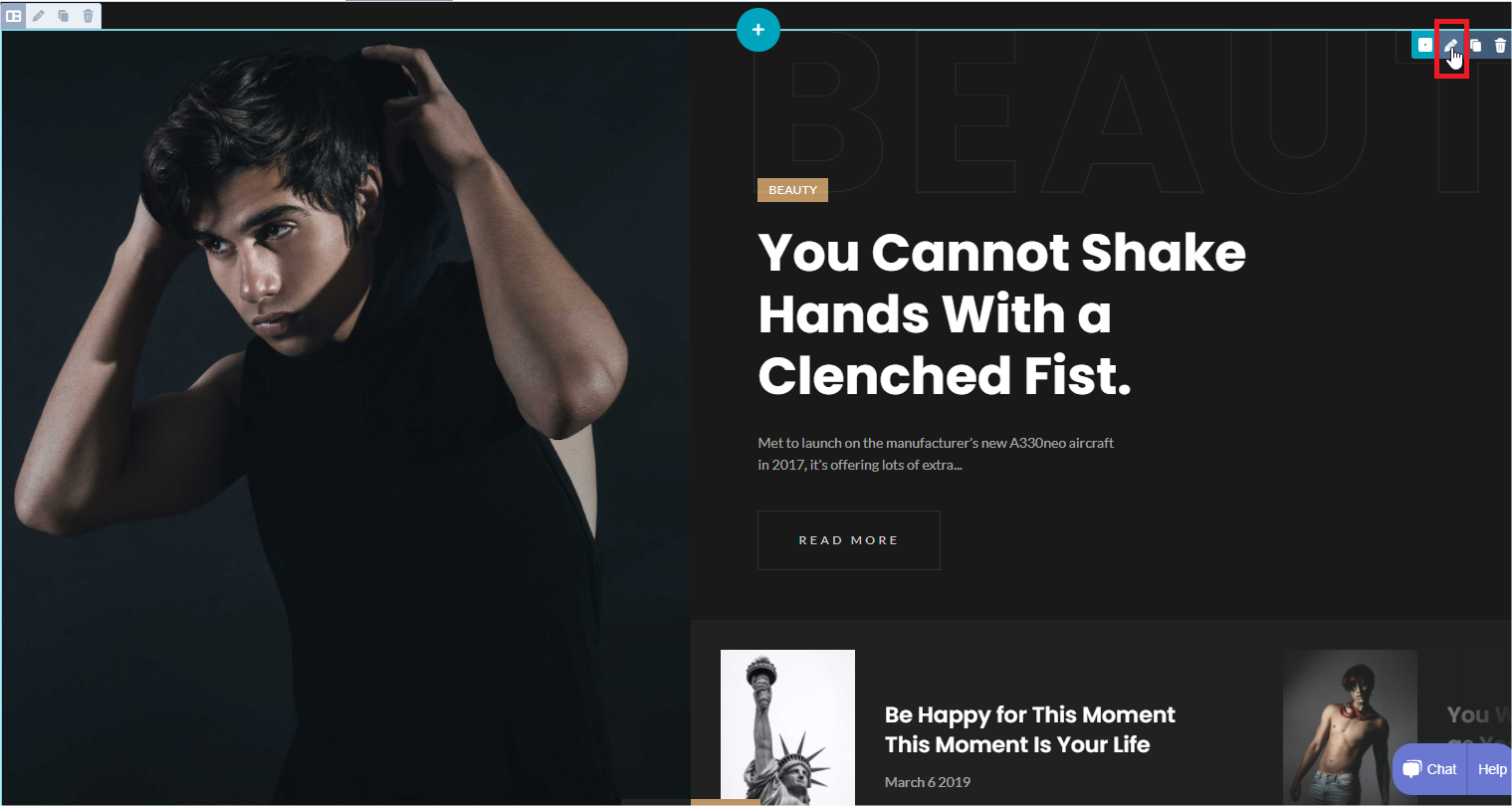The width and height of the screenshot is (1512, 806).
Task: Click the BEAUTY category tag
Action: coord(792,190)
